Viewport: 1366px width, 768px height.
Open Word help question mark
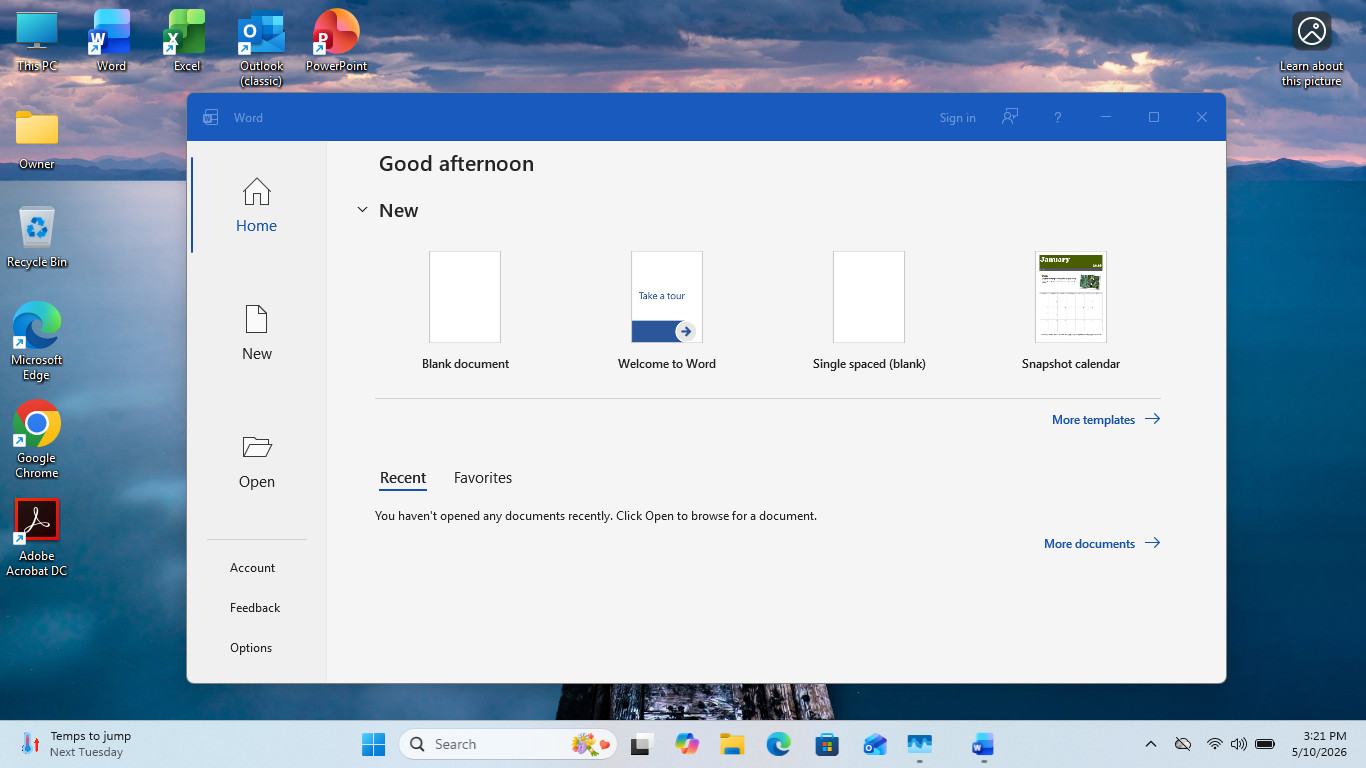click(x=1057, y=117)
